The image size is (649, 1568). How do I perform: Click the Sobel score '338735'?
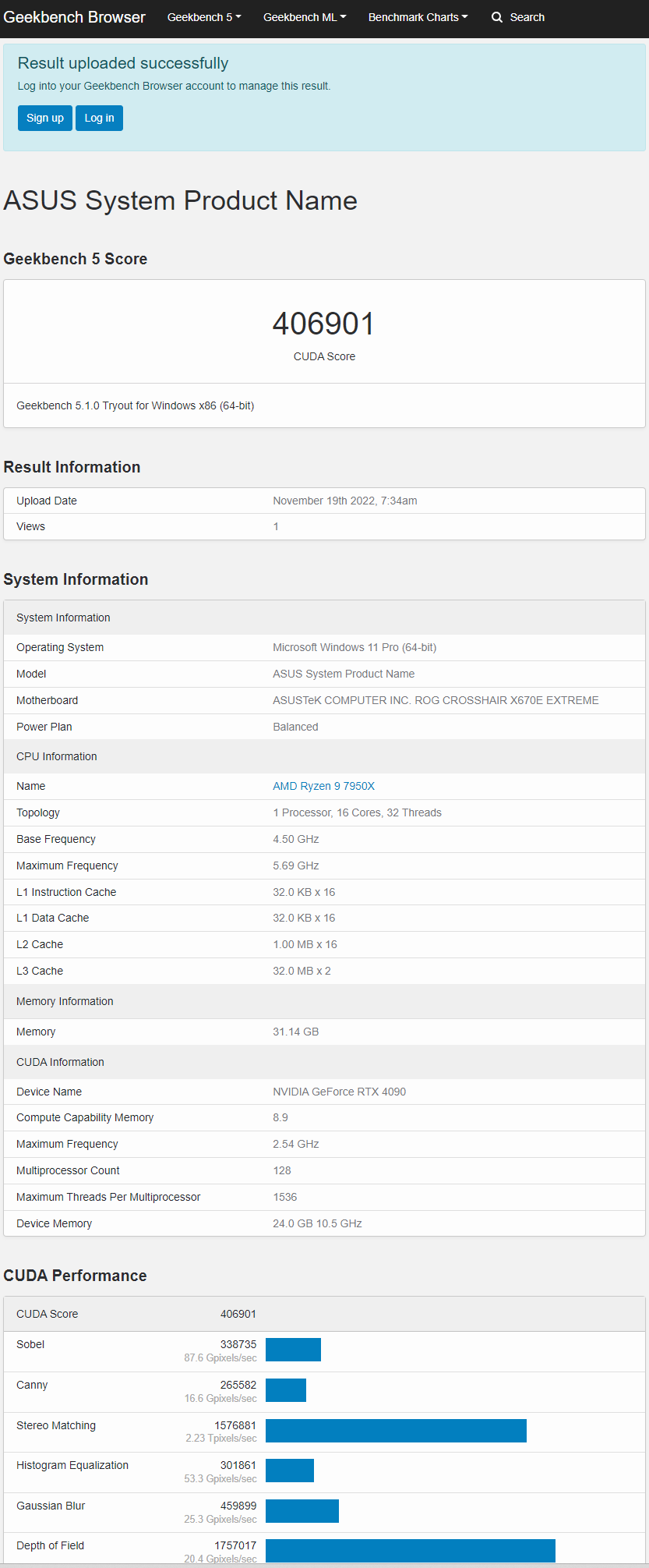(238, 1344)
